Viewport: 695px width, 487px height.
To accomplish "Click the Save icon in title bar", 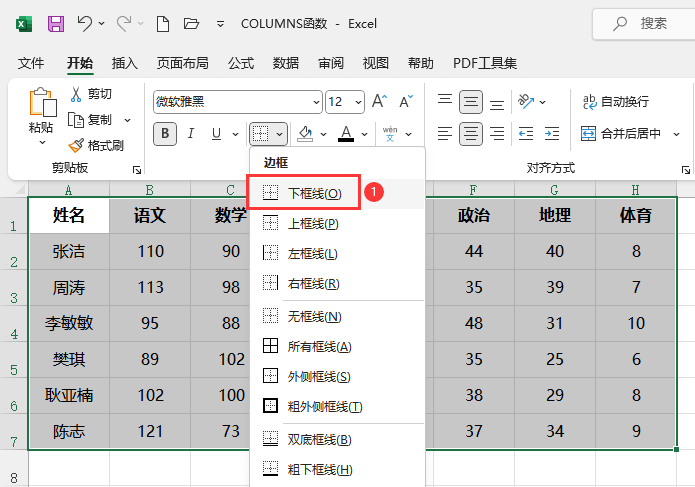I will tap(56, 23).
